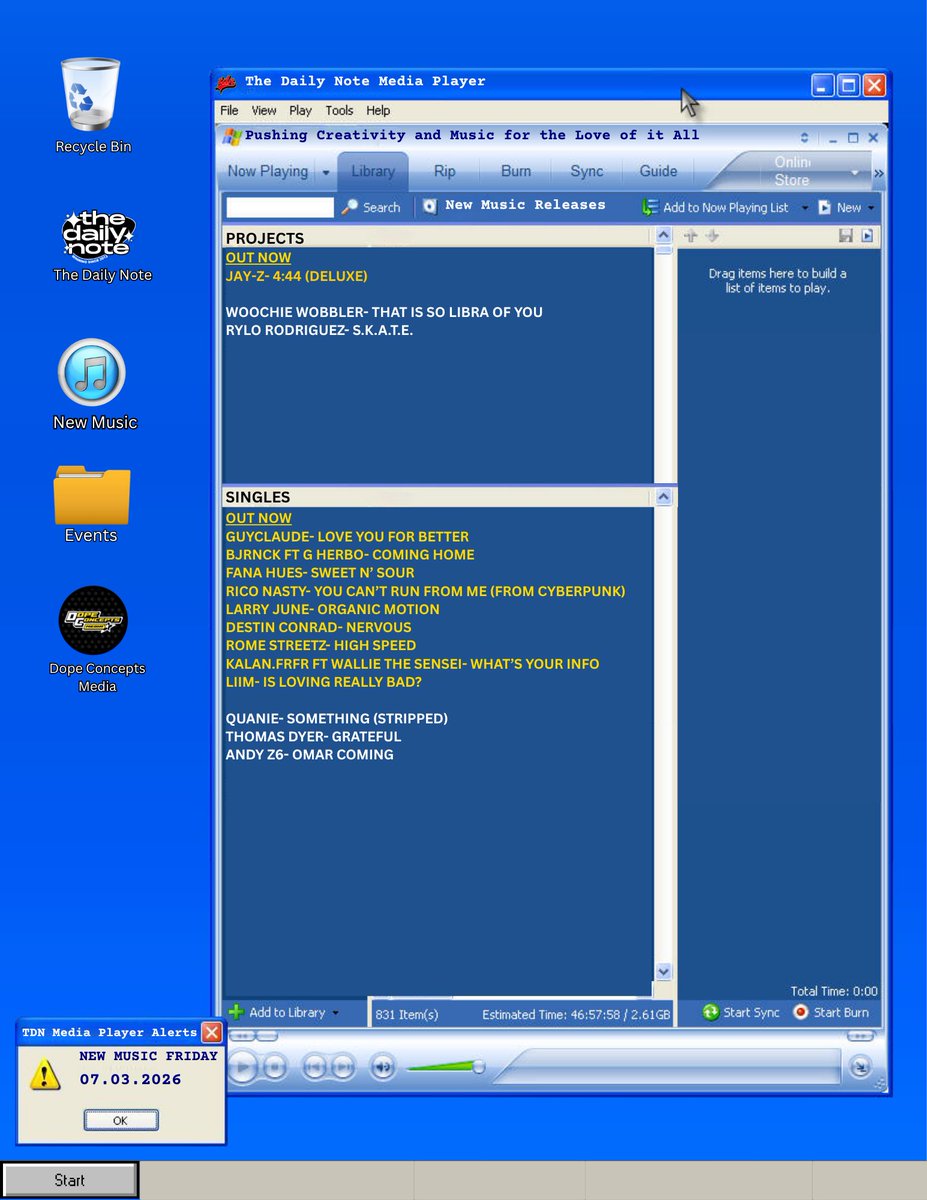927x1200 pixels.
Task: Close the TDN Media Player Alerts dialog
Action: (x=211, y=1032)
